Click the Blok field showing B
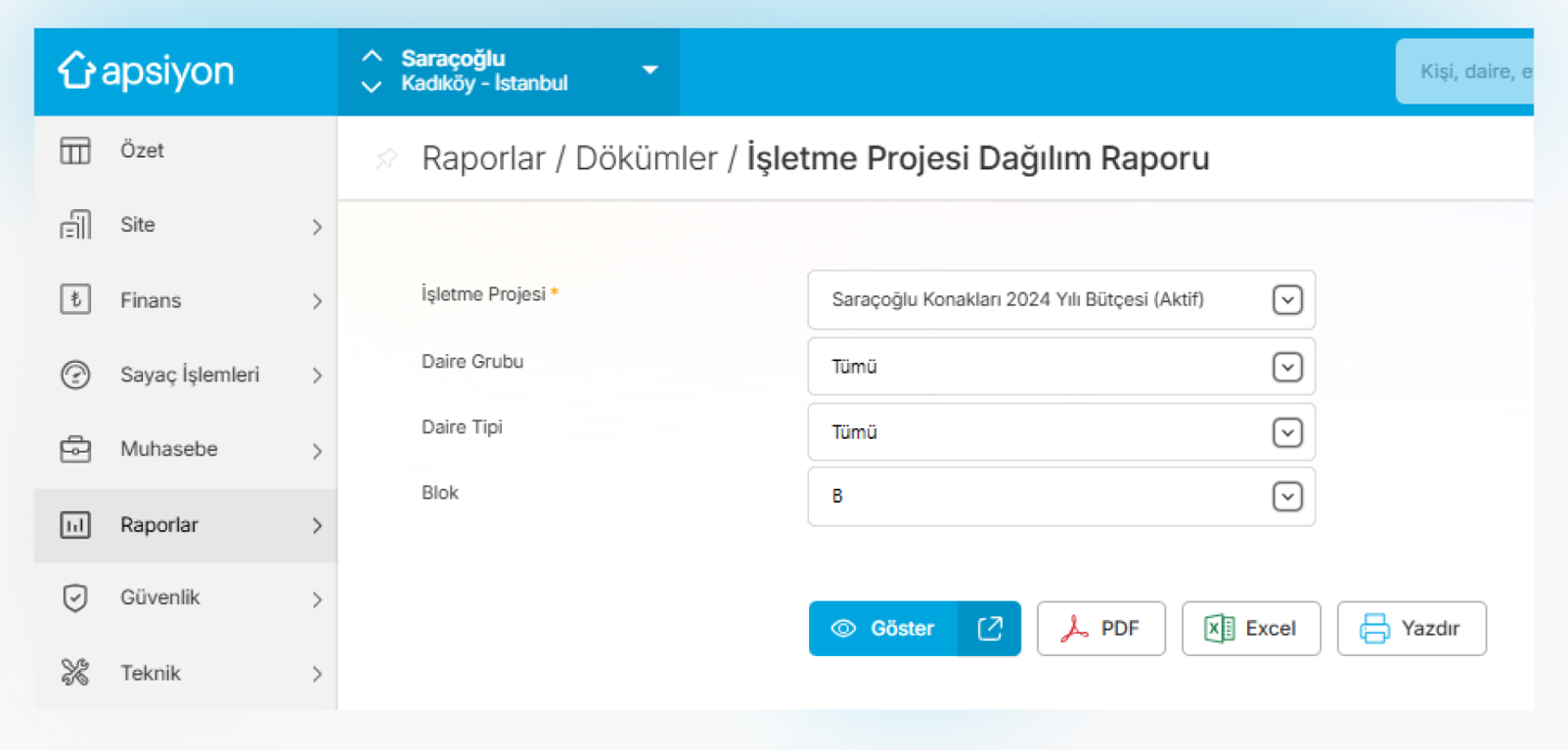Screen dimensions: 1568x750 coord(1061,497)
